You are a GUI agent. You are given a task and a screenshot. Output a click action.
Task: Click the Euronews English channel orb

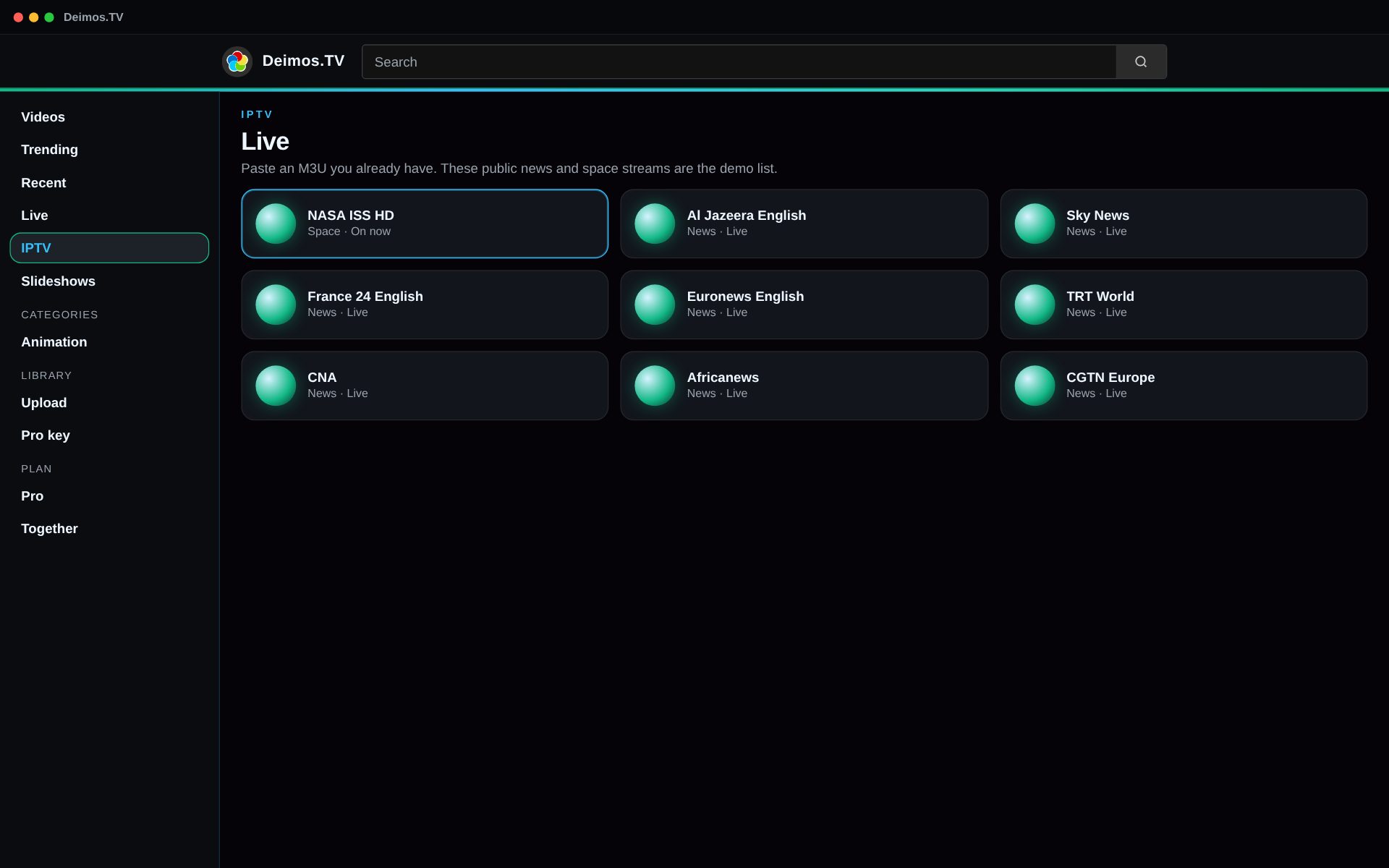point(655,305)
